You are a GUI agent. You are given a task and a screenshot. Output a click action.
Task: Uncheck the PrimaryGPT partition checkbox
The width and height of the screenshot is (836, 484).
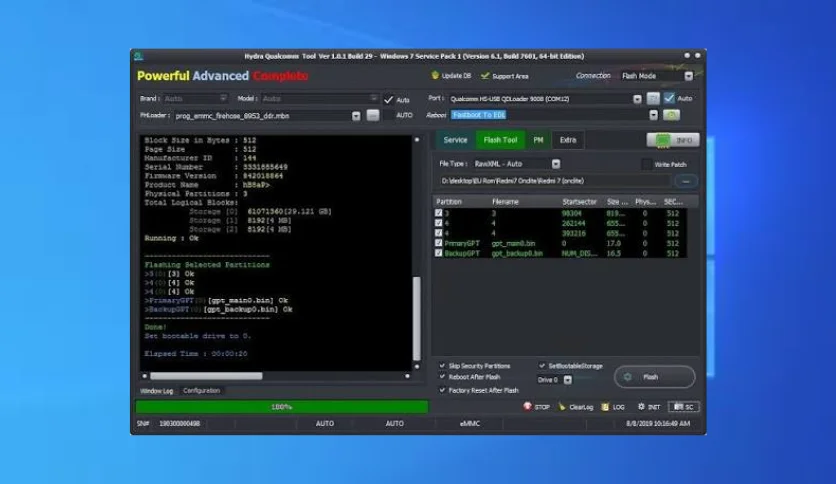click(438, 243)
